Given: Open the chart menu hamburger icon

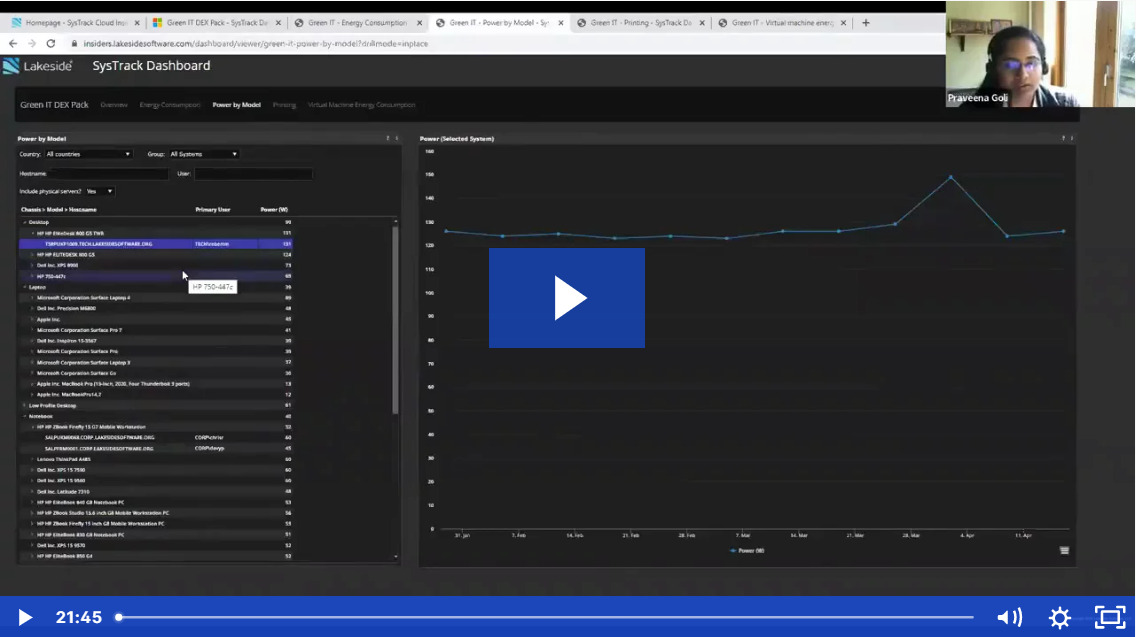Looking at the screenshot, I should pos(1064,551).
